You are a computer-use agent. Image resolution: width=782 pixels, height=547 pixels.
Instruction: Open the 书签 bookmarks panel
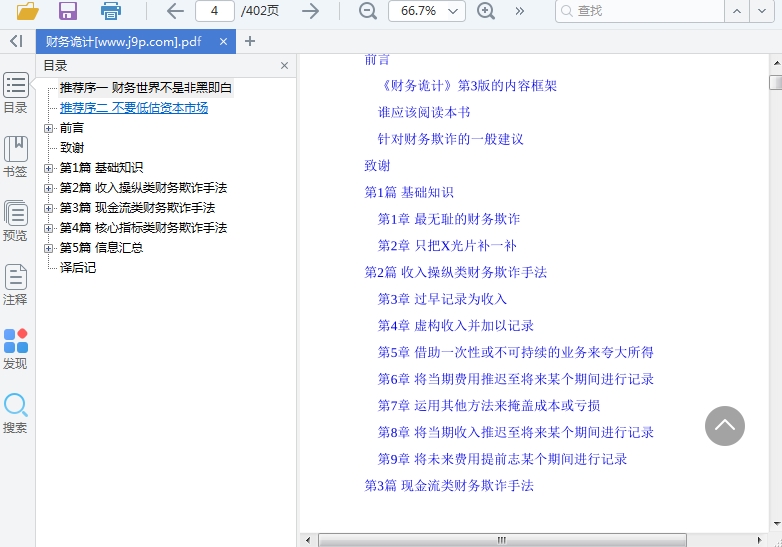(x=15, y=157)
